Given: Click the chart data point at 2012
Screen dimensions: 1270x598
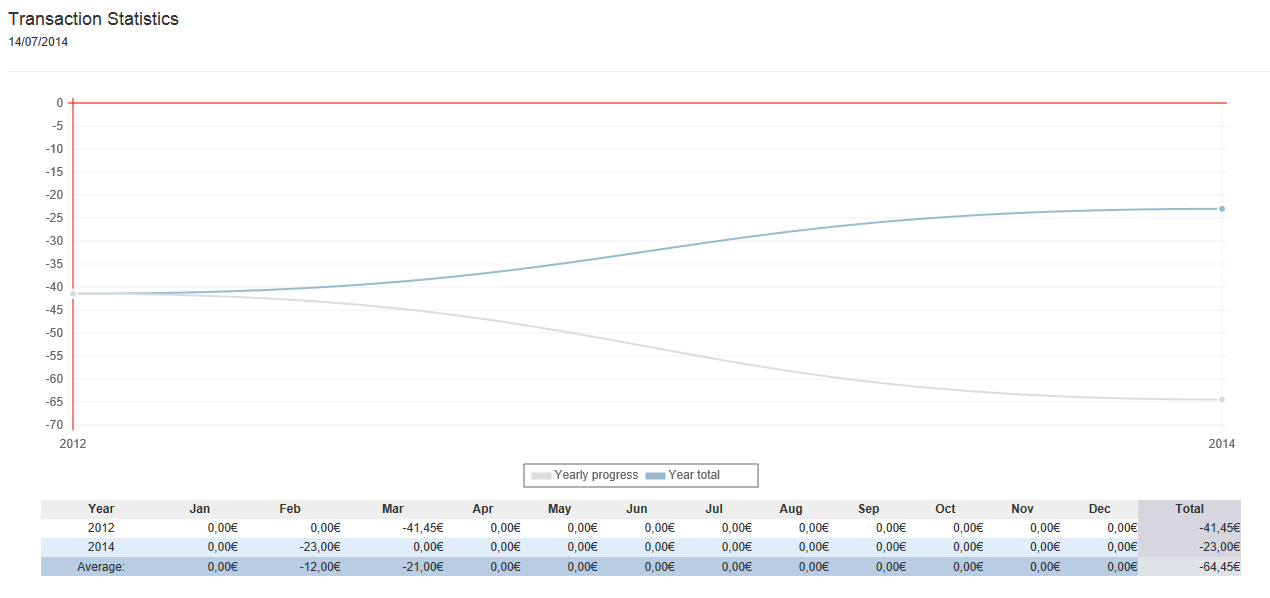Looking at the screenshot, I should pos(73,293).
